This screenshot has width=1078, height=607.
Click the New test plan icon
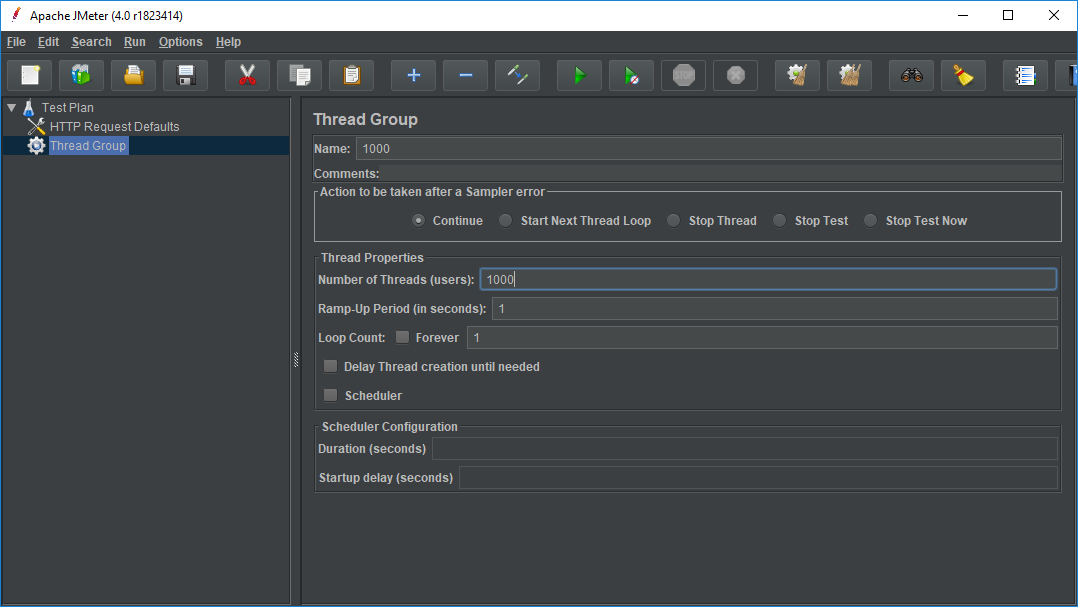(x=30, y=75)
